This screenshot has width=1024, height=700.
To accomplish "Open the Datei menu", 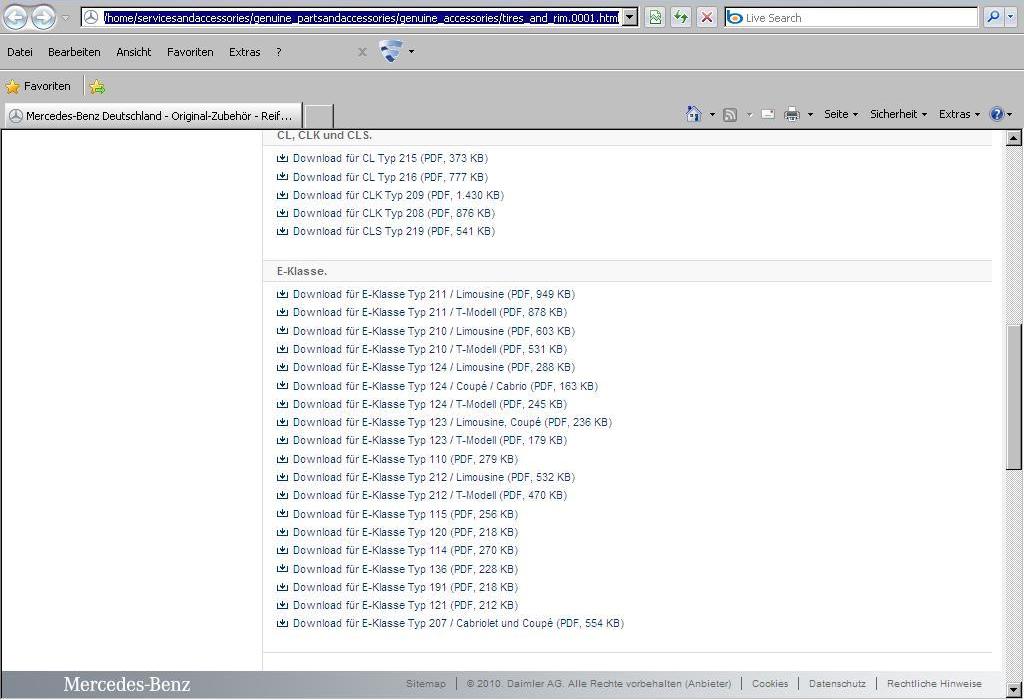I will 20,52.
